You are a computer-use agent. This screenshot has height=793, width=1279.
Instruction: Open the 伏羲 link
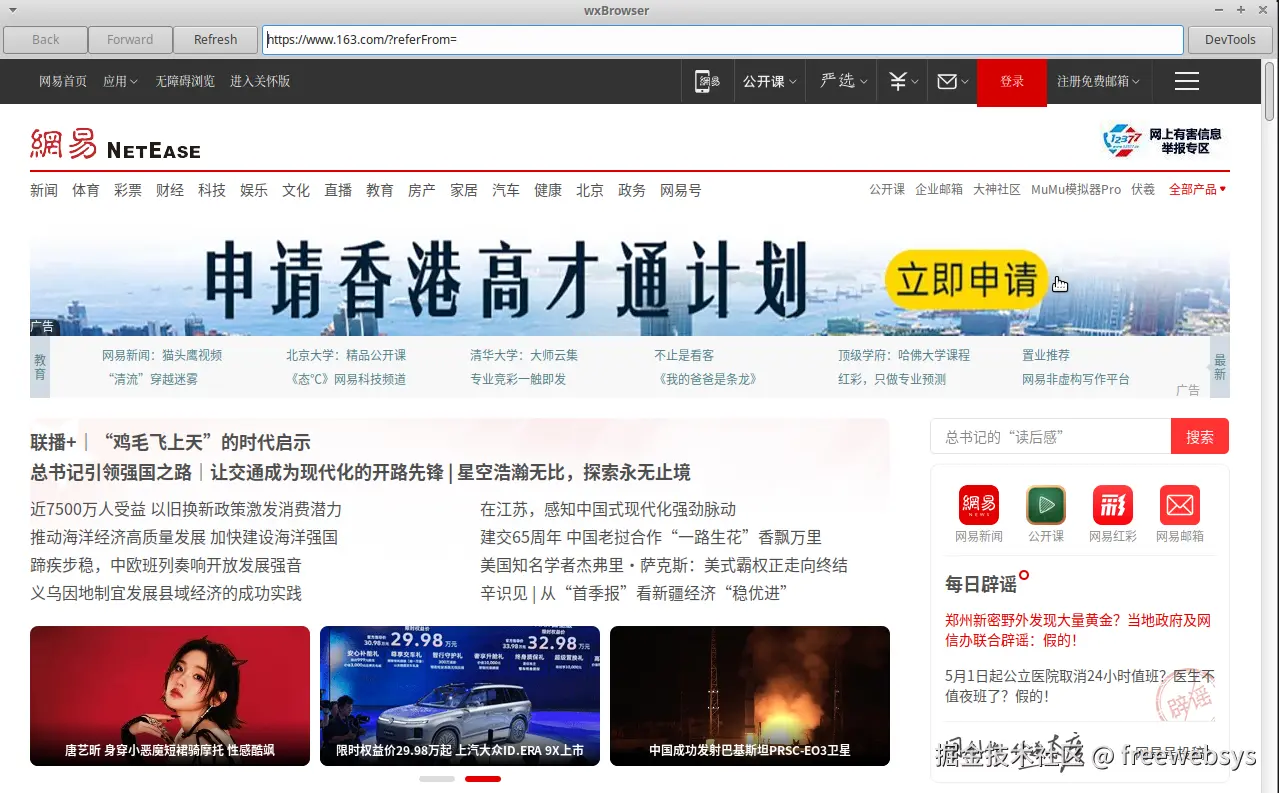tap(1143, 189)
